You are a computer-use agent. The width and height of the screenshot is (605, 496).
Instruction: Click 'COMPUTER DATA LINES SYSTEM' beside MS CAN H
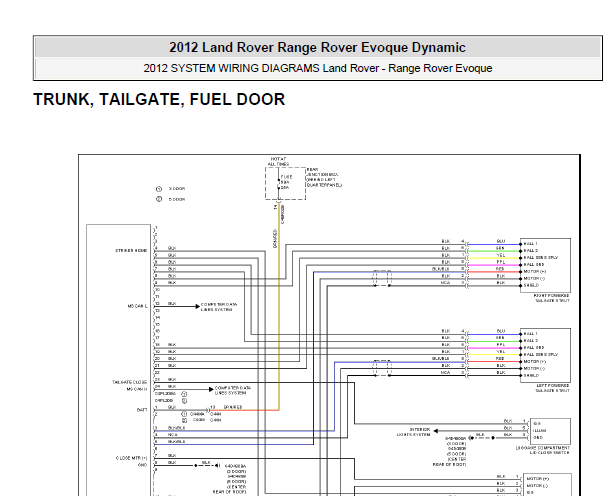point(233,390)
